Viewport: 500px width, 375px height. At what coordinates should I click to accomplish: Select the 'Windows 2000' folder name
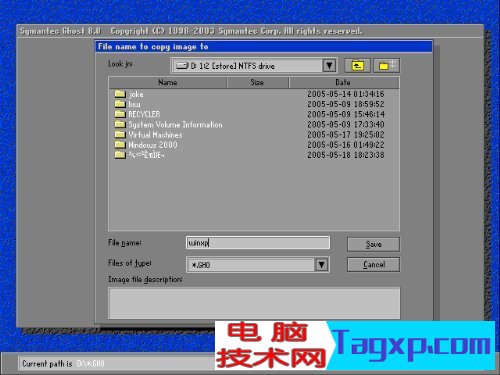click(153, 145)
